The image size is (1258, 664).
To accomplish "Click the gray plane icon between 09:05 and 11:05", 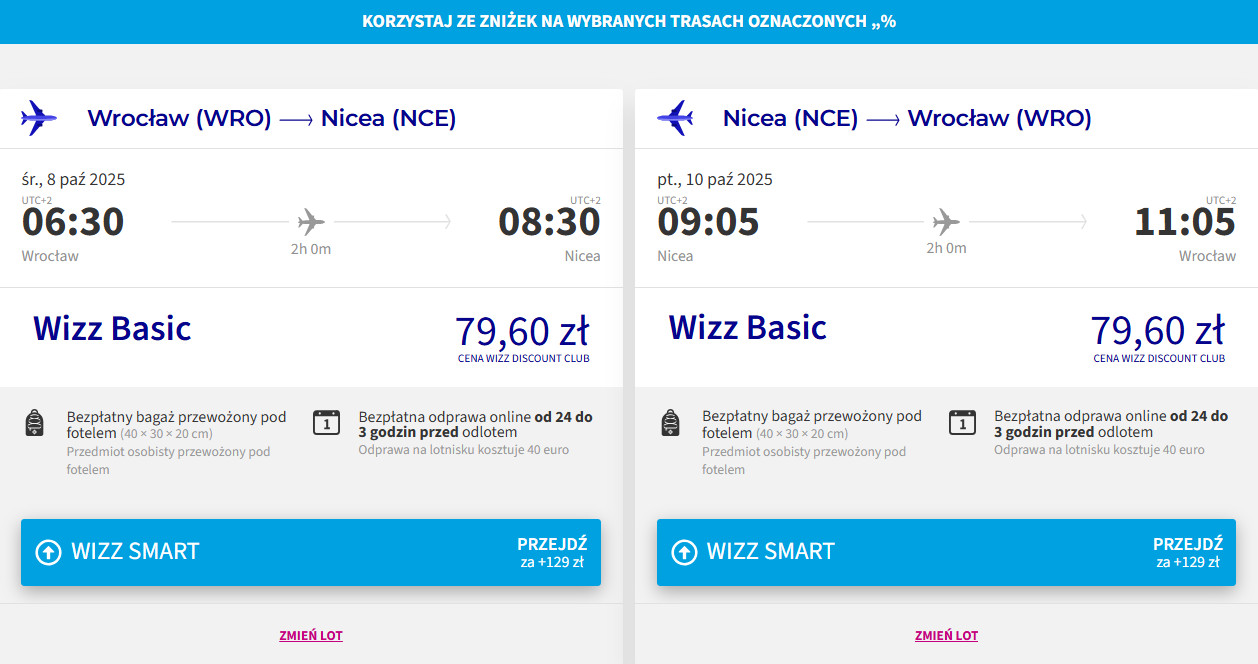I will 946,221.
